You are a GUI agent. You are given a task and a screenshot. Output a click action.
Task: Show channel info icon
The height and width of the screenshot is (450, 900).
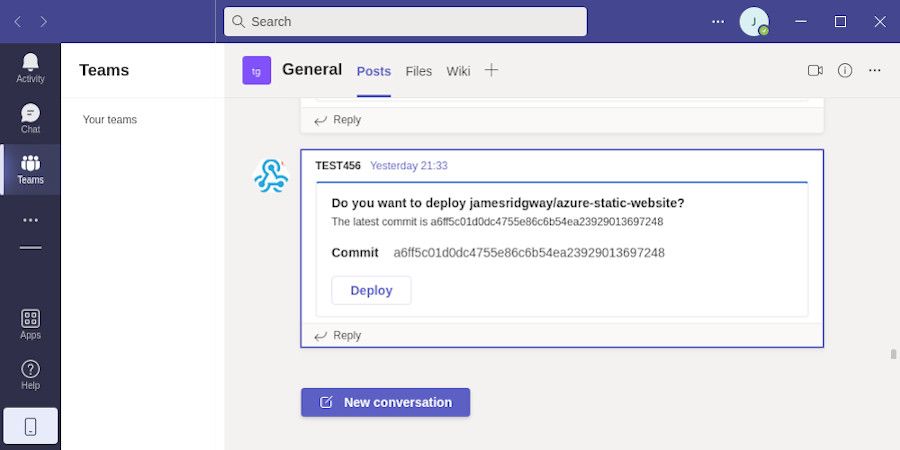(845, 70)
